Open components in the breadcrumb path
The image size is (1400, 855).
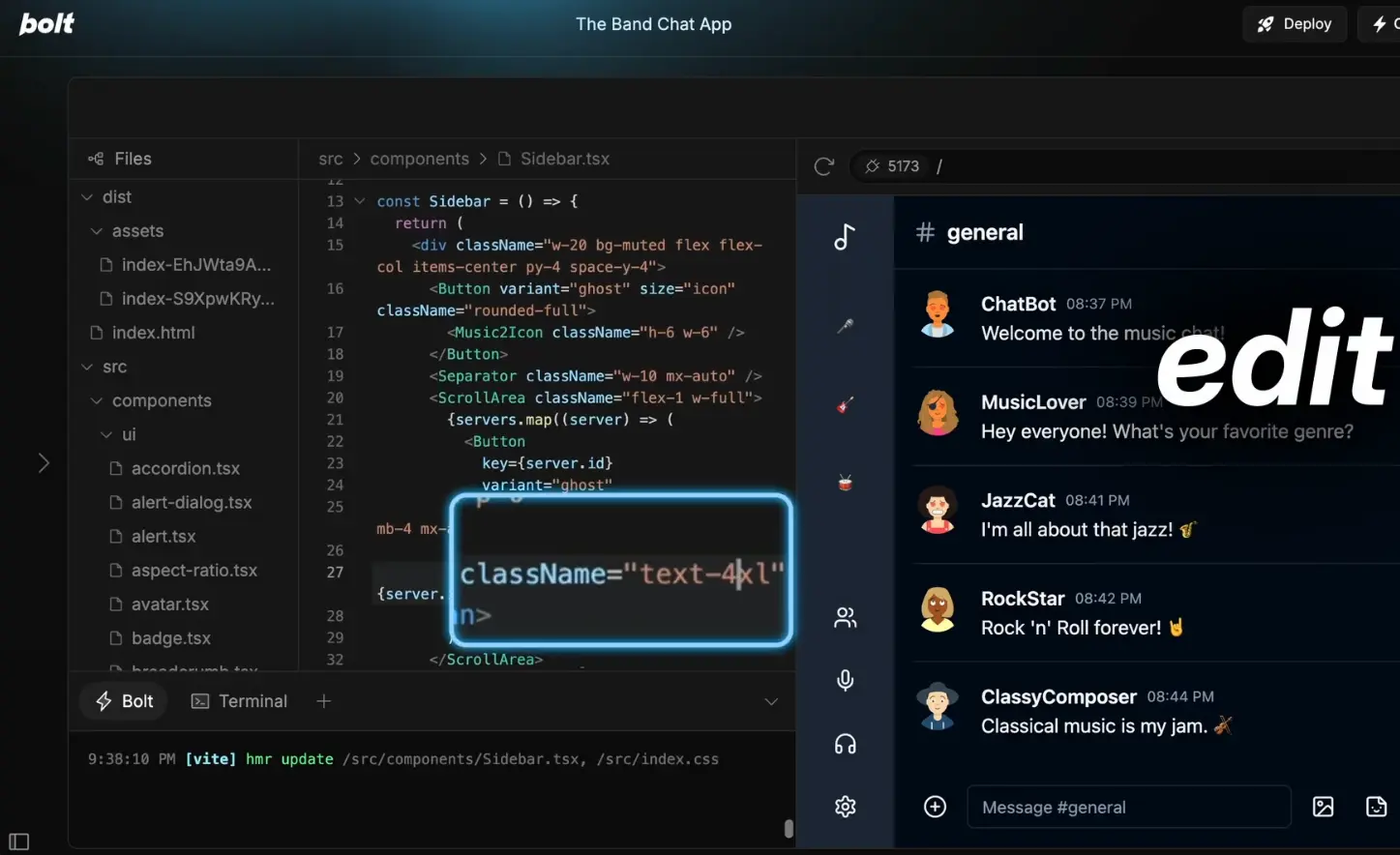pyautogui.click(x=420, y=158)
